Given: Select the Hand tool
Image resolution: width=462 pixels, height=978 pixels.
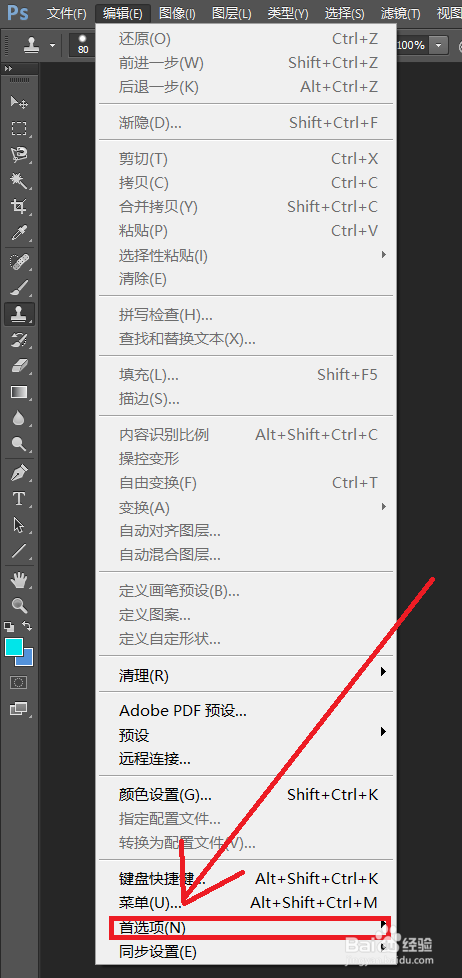Looking at the screenshot, I should click(x=19, y=580).
